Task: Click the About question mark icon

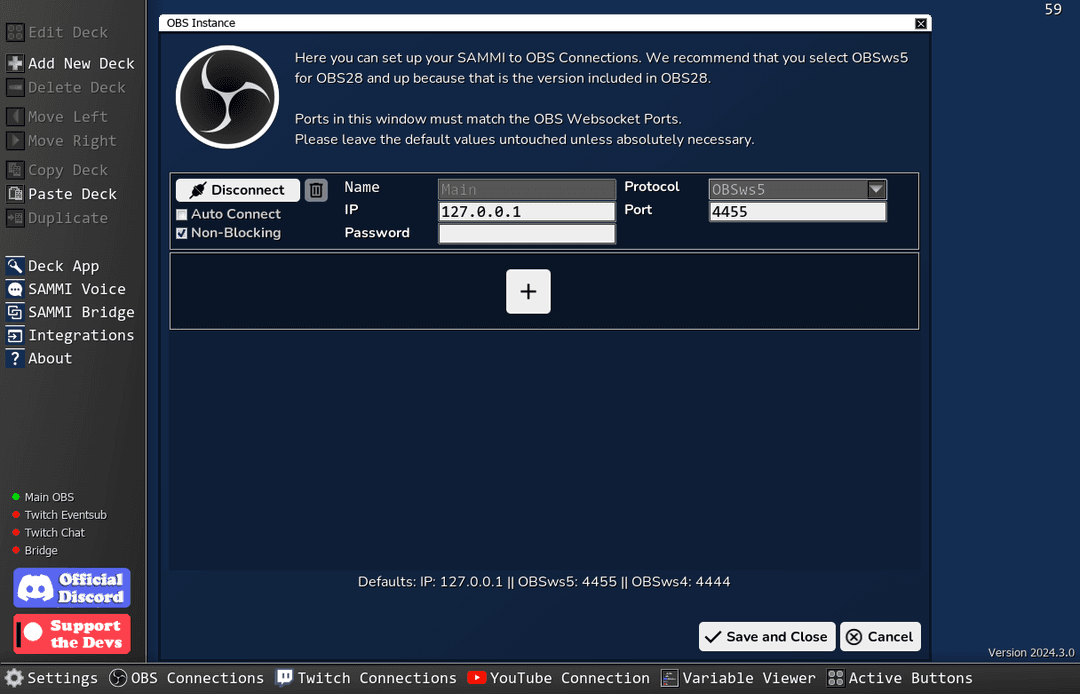Action: coord(15,358)
